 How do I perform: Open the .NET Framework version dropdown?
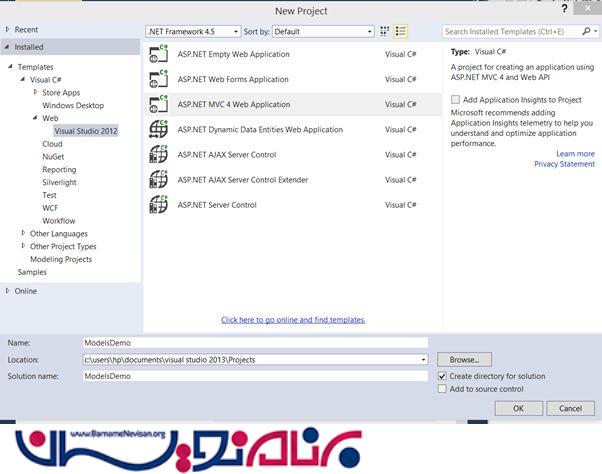pyautogui.click(x=193, y=31)
